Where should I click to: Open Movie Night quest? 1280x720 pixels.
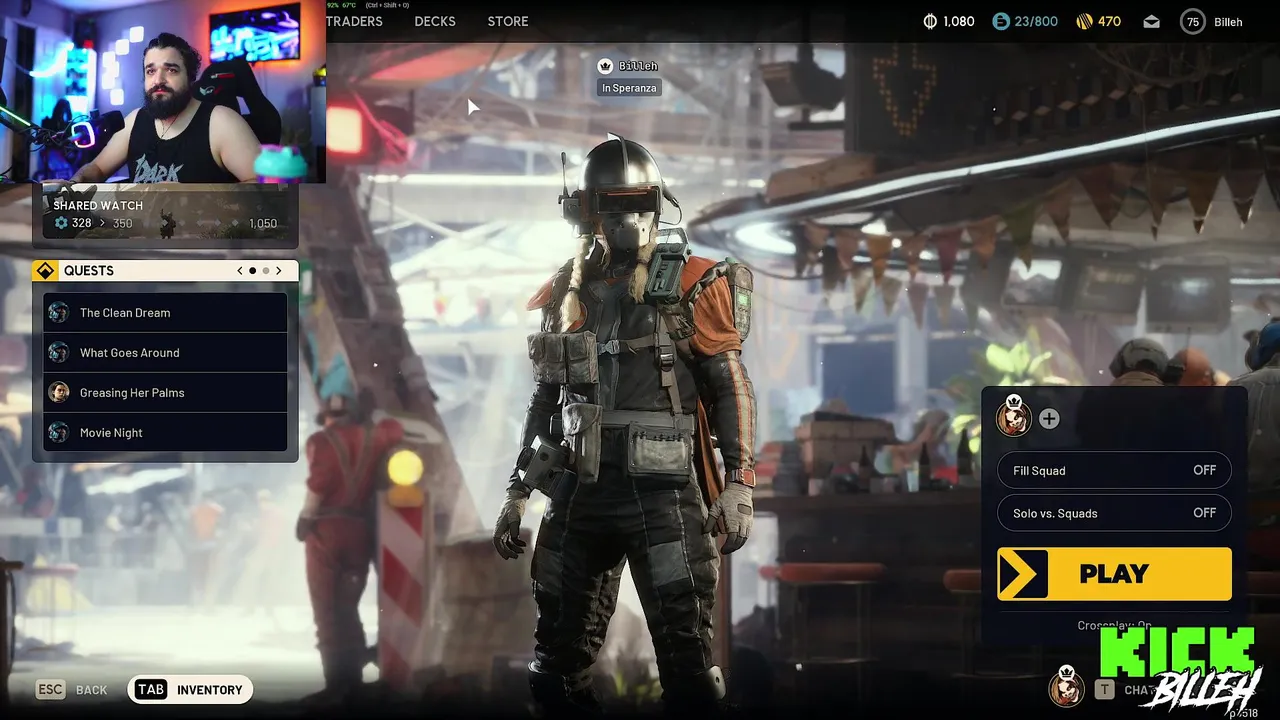(165, 433)
